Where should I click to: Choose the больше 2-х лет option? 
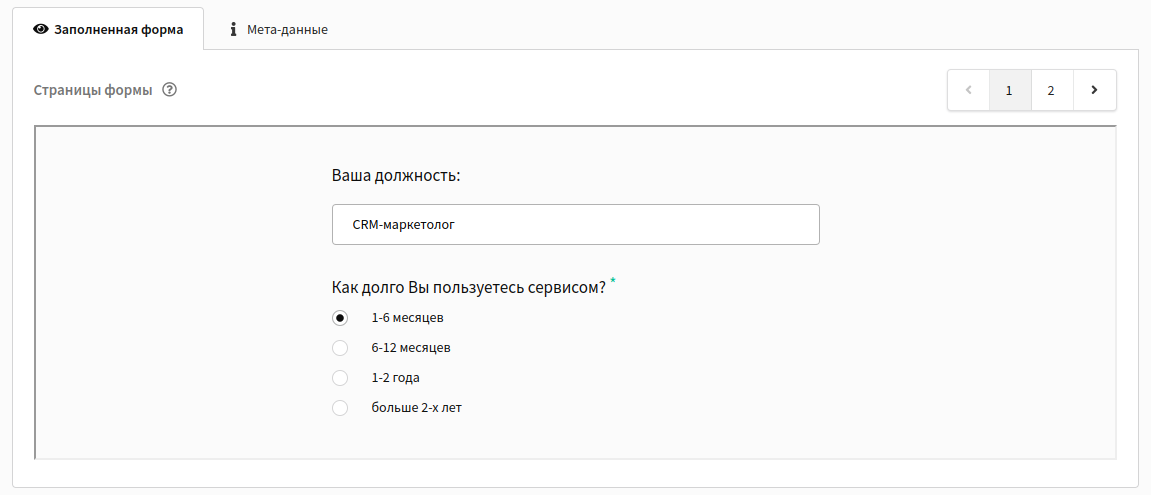coord(339,408)
